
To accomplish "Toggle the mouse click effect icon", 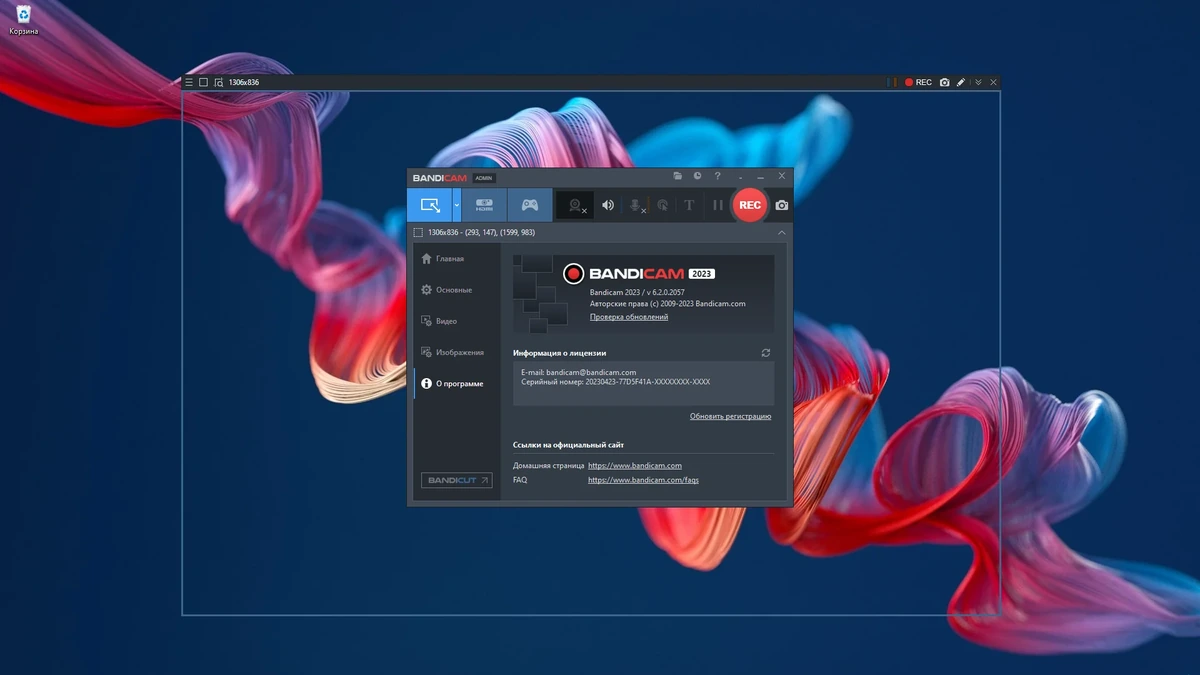I will (x=662, y=205).
